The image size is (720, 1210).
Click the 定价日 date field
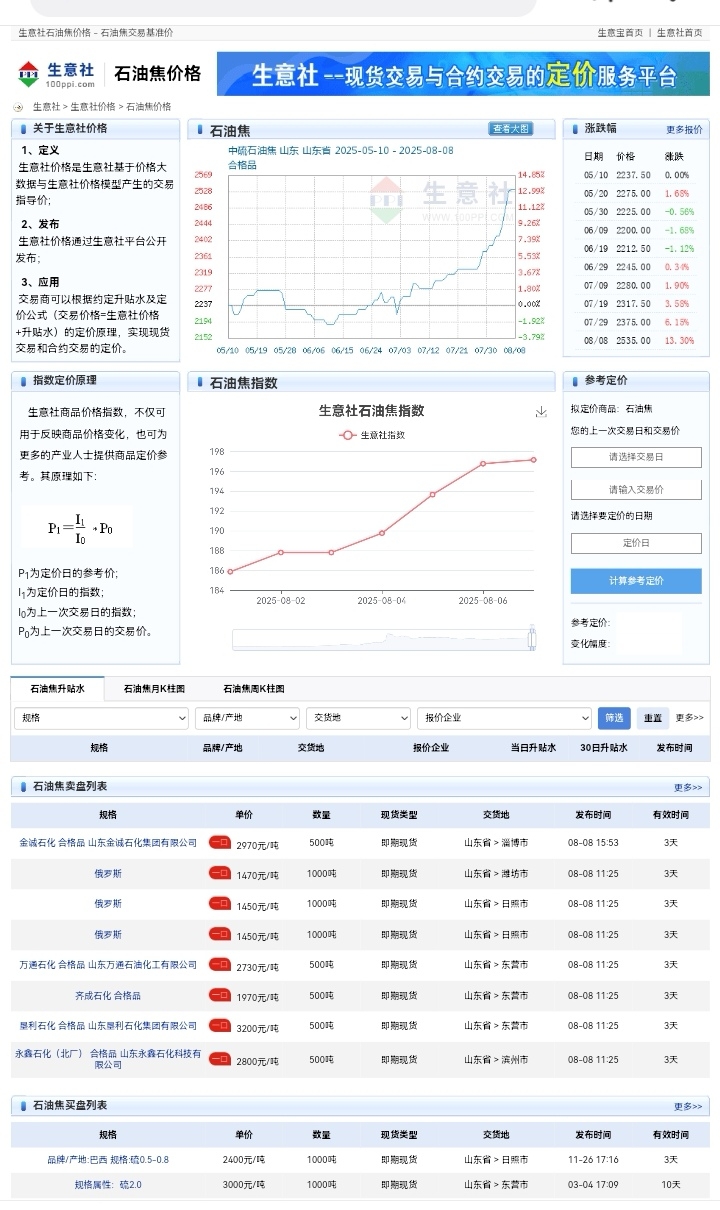(x=636, y=543)
